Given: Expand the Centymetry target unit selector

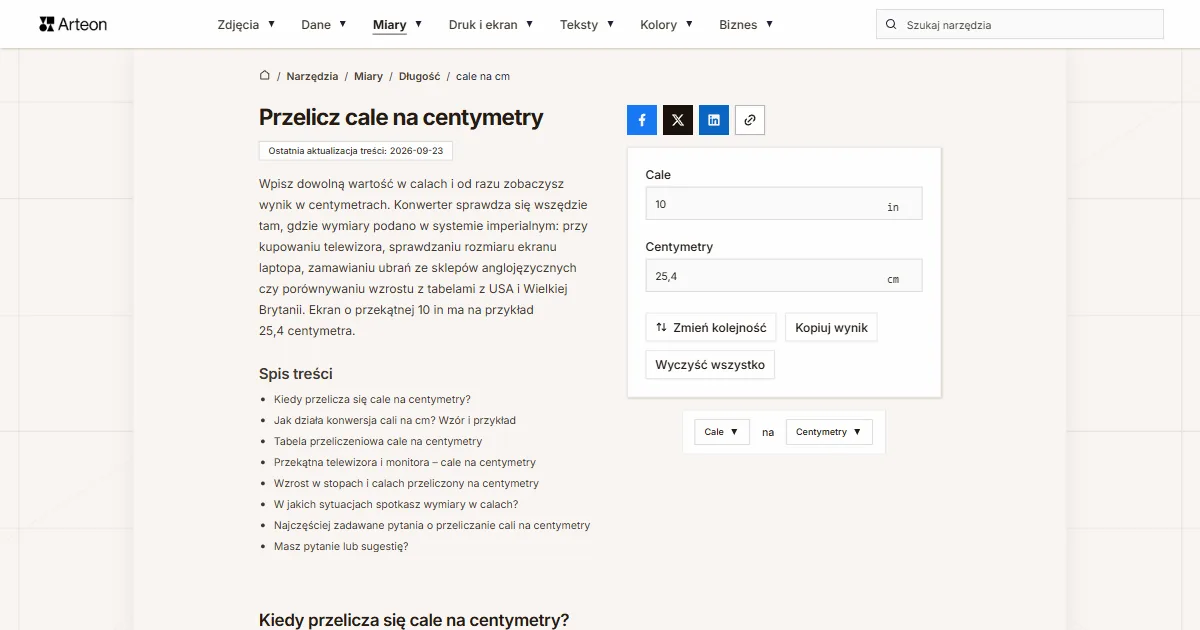Looking at the screenshot, I should point(829,432).
